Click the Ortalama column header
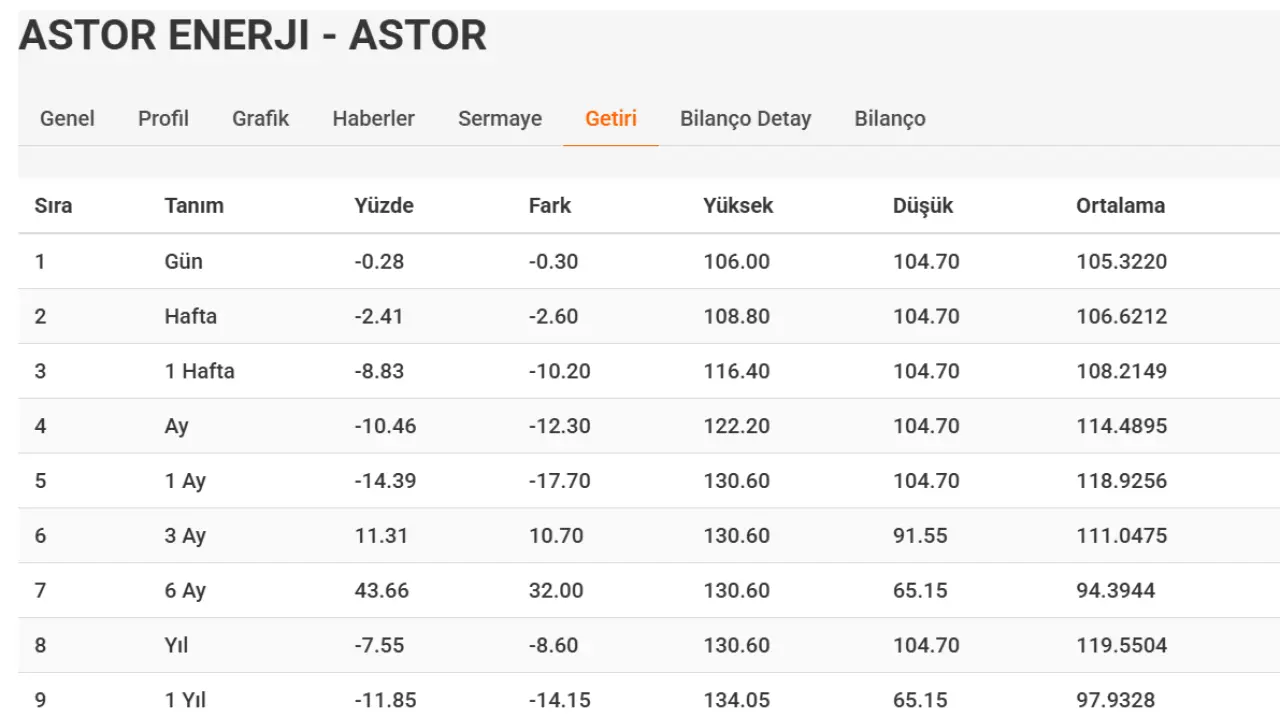This screenshot has height=717, width=1280. (x=1120, y=206)
